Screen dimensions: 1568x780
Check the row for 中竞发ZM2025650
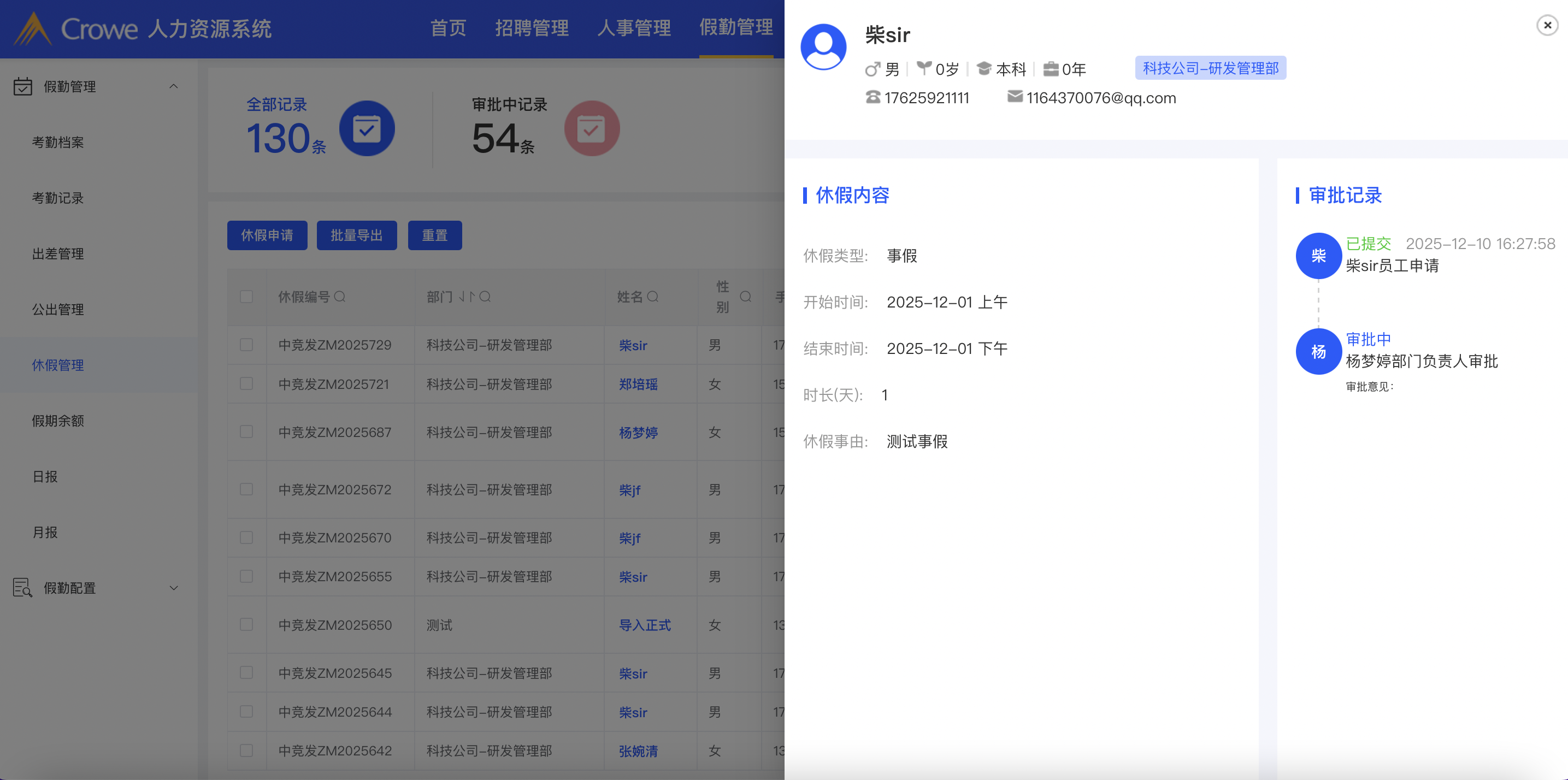tap(246, 625)
